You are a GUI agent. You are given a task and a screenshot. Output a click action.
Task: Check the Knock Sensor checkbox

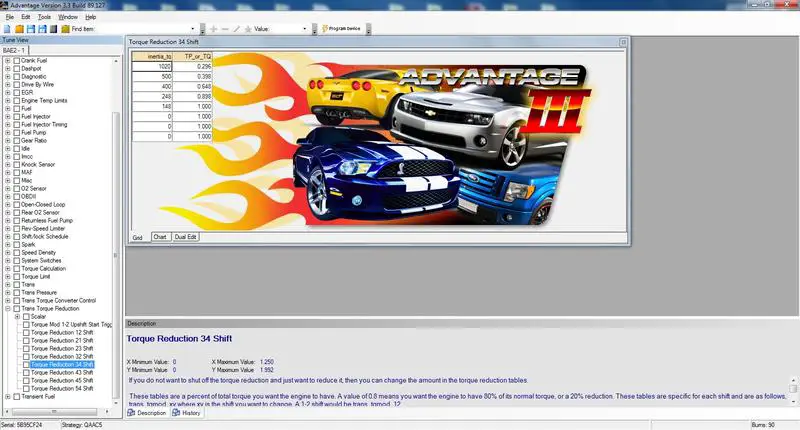pos(16,164)
